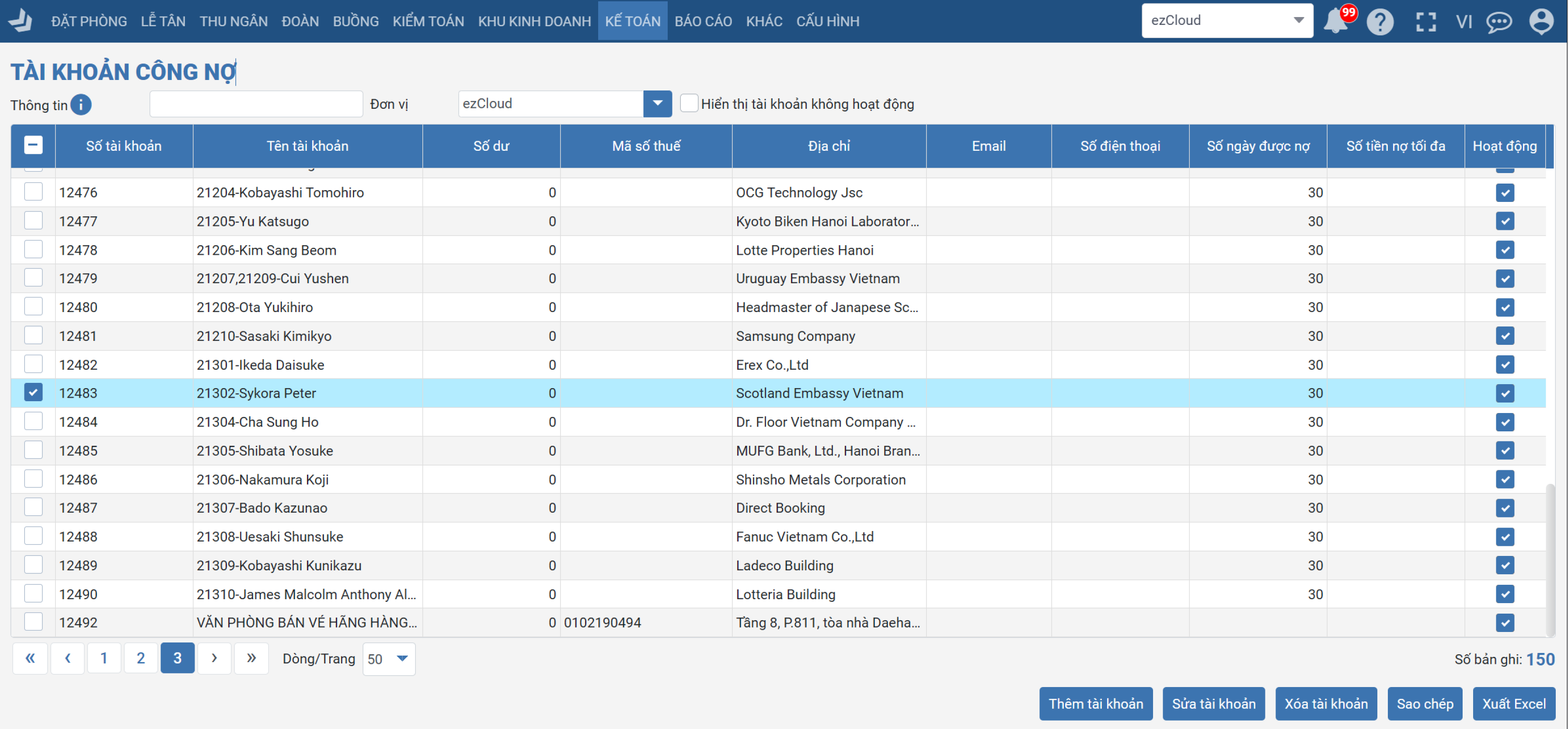Sort by Địa chỉ column header

click(829, 146)
